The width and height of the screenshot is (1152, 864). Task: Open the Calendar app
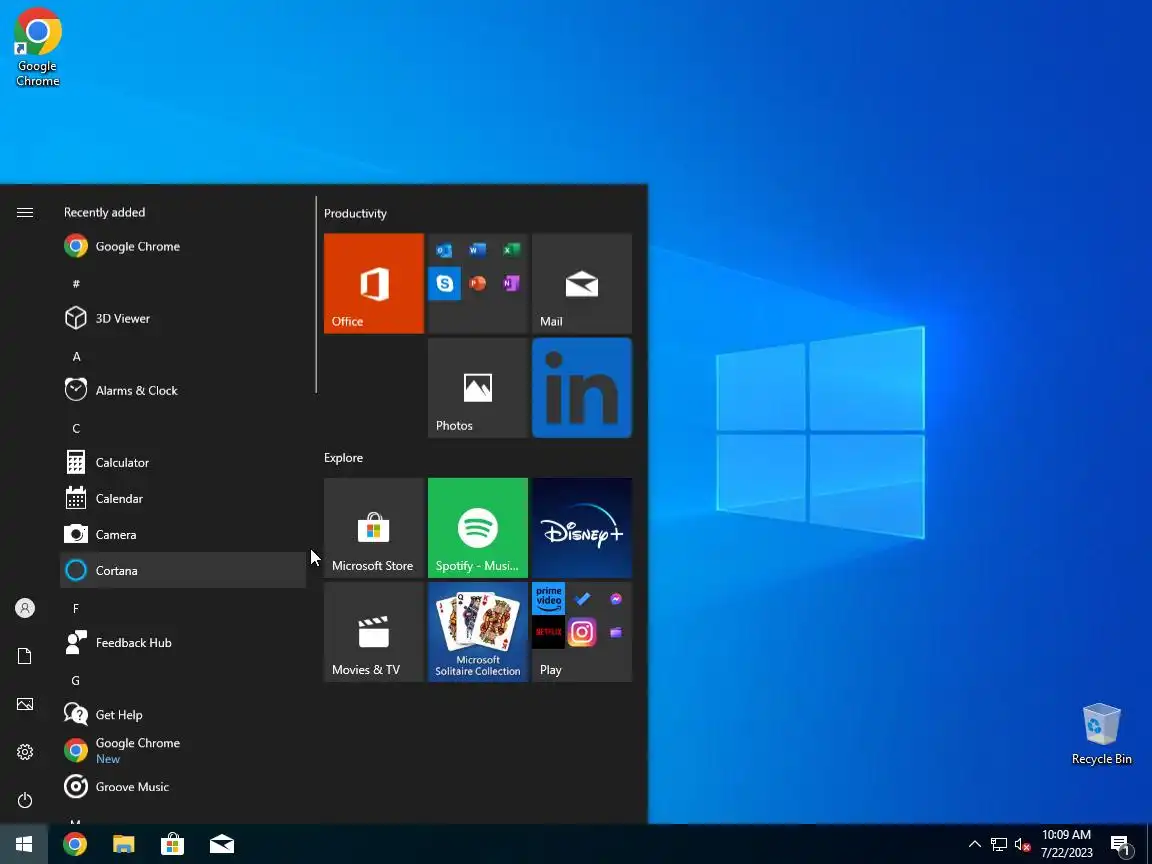click(182, 498)
